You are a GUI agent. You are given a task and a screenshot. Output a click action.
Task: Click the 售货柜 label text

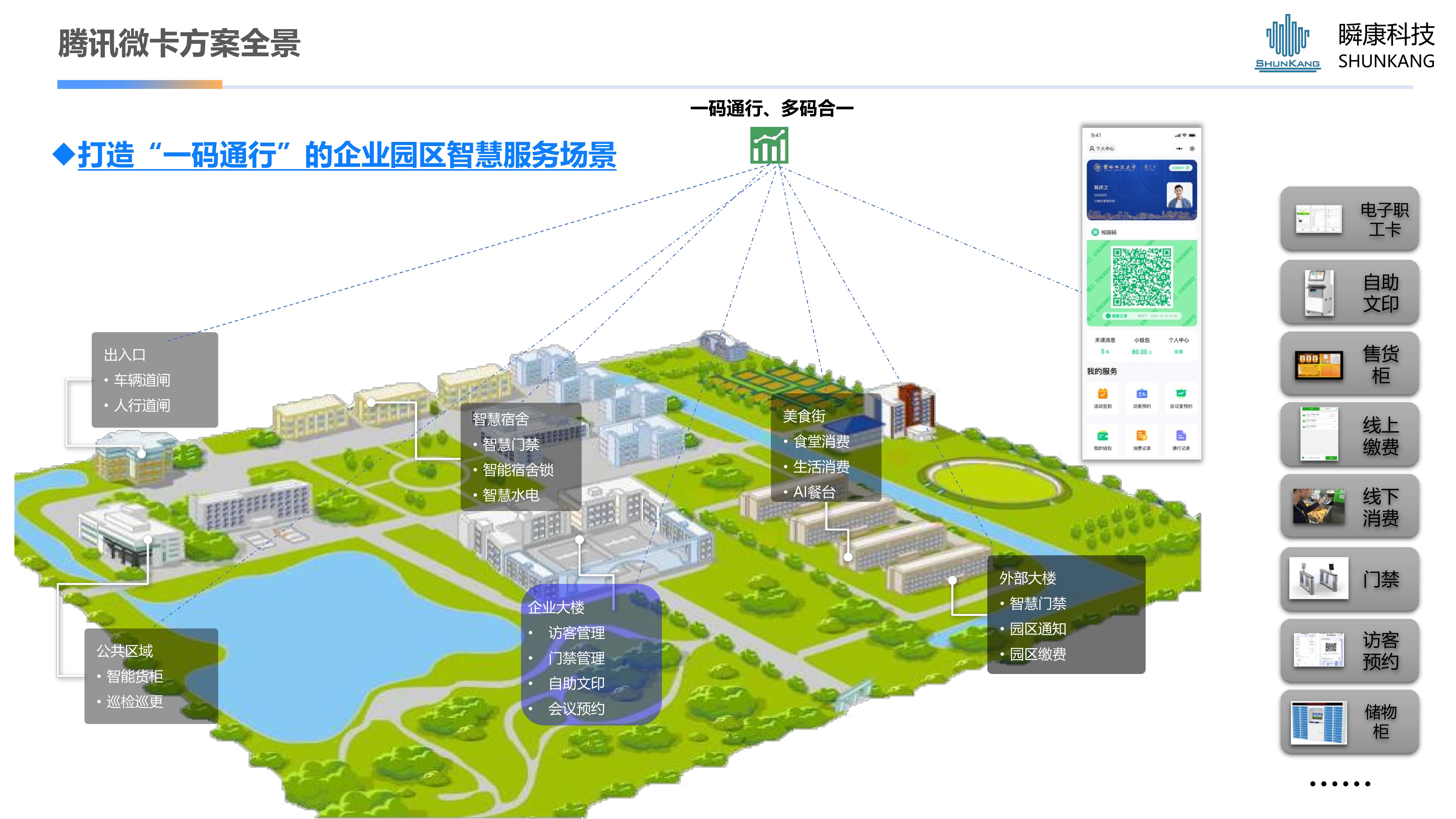[x=1381, y=365]
